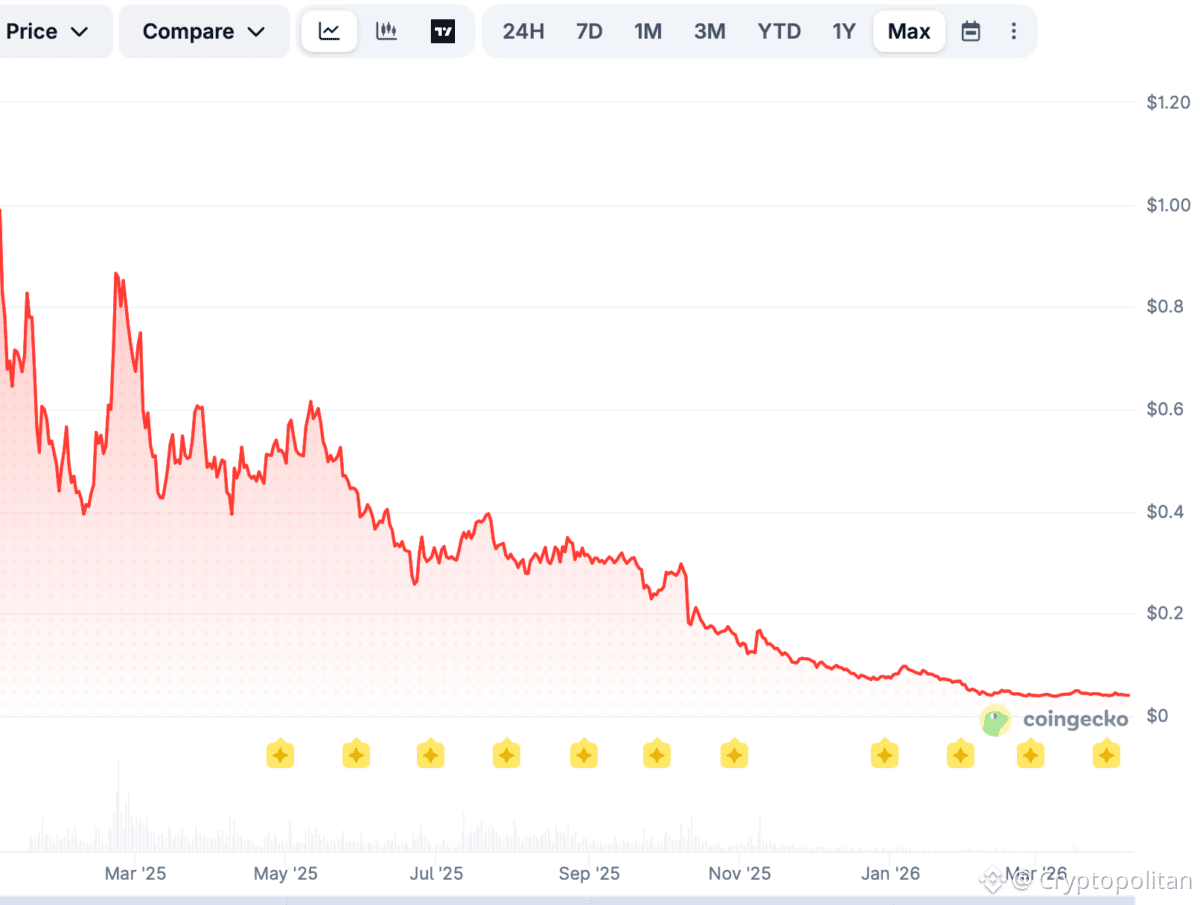Click the star marker near Jan '26
Screen dimensions: 1200x905
point(884,754)
